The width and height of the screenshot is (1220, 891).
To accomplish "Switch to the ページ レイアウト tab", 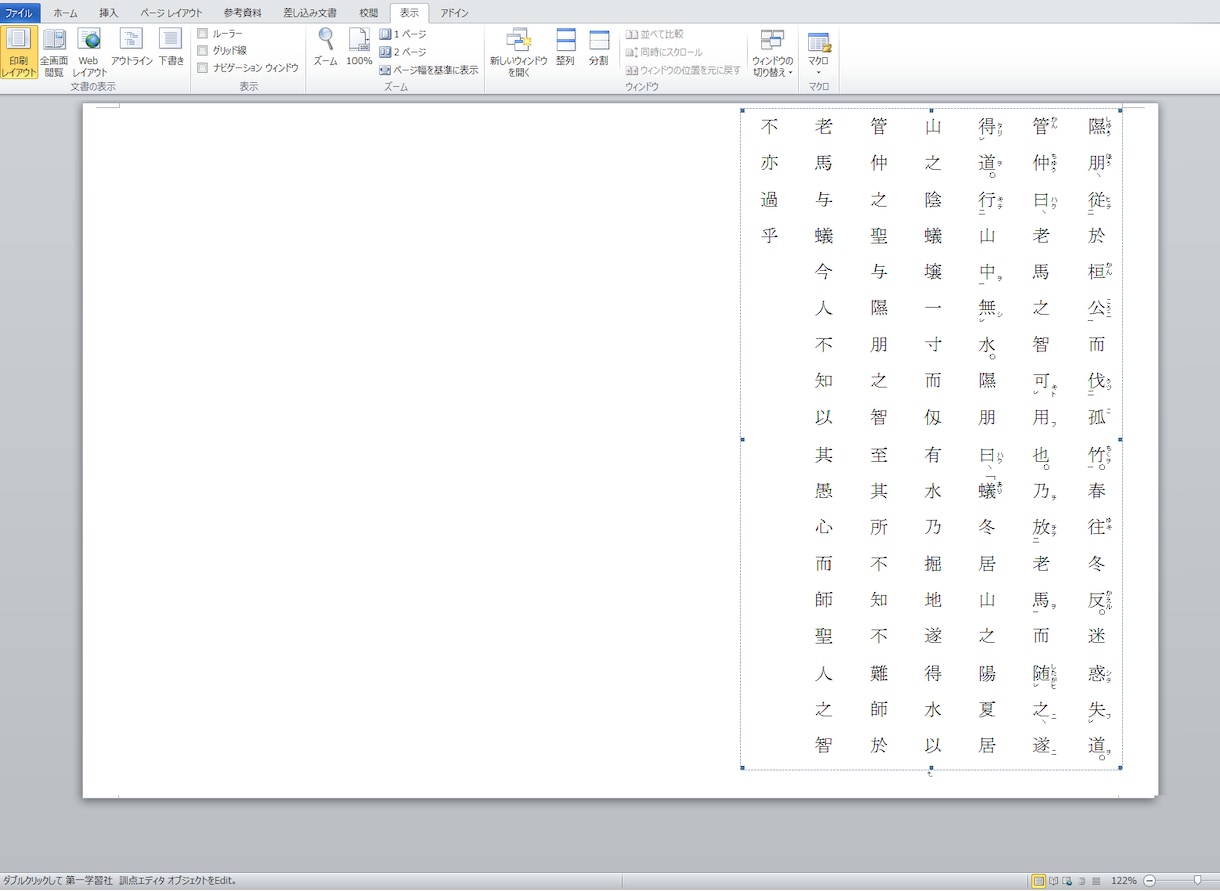I will [x=171, y=13].
